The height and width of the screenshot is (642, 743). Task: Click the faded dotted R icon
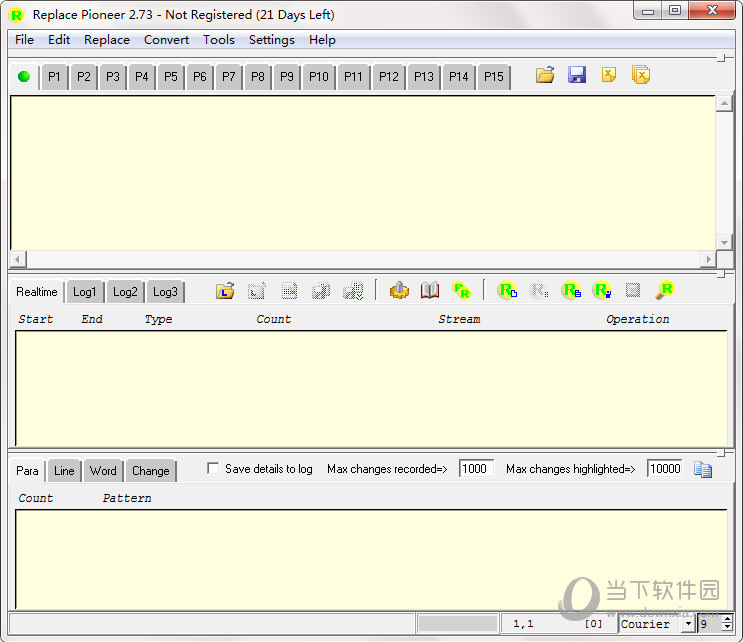pyautogui.click(x=539, y=290)
